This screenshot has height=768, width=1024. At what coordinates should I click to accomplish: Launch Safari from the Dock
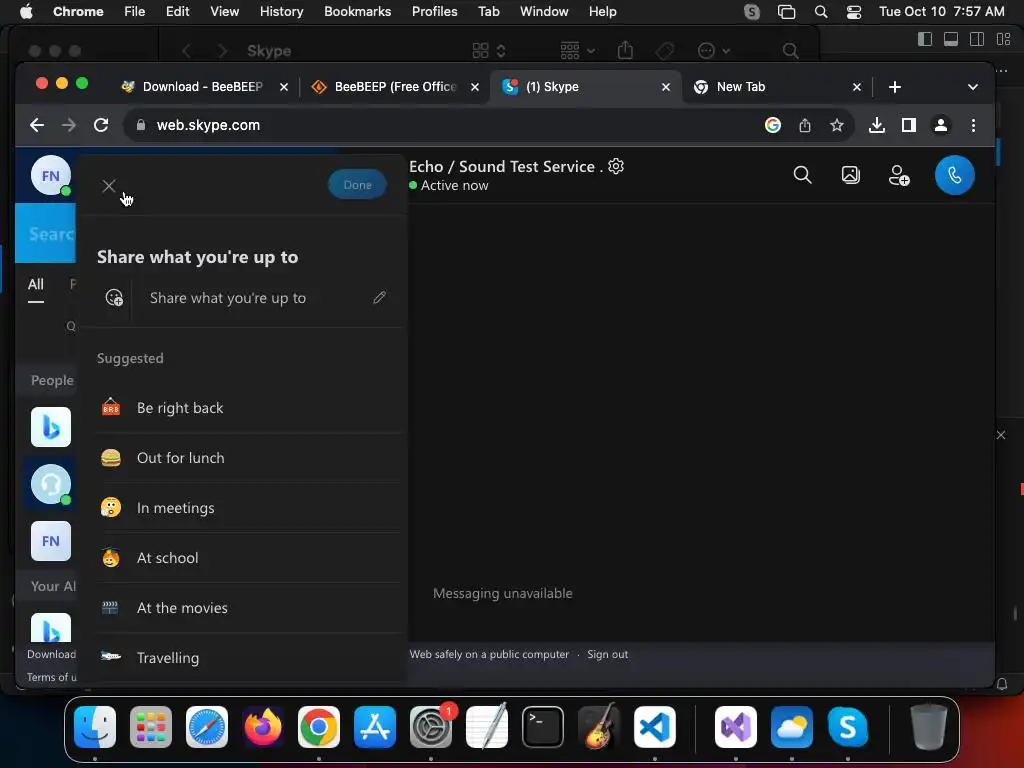[207, 727]
